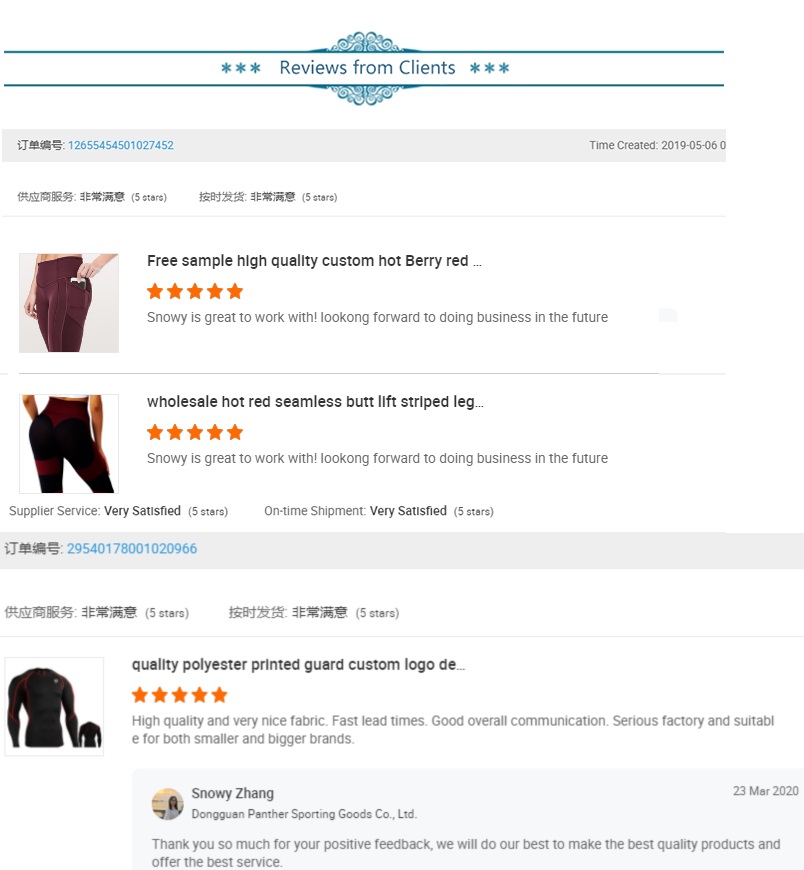
Task: Click the berry red leggings thumbnail
Action: 69,303
